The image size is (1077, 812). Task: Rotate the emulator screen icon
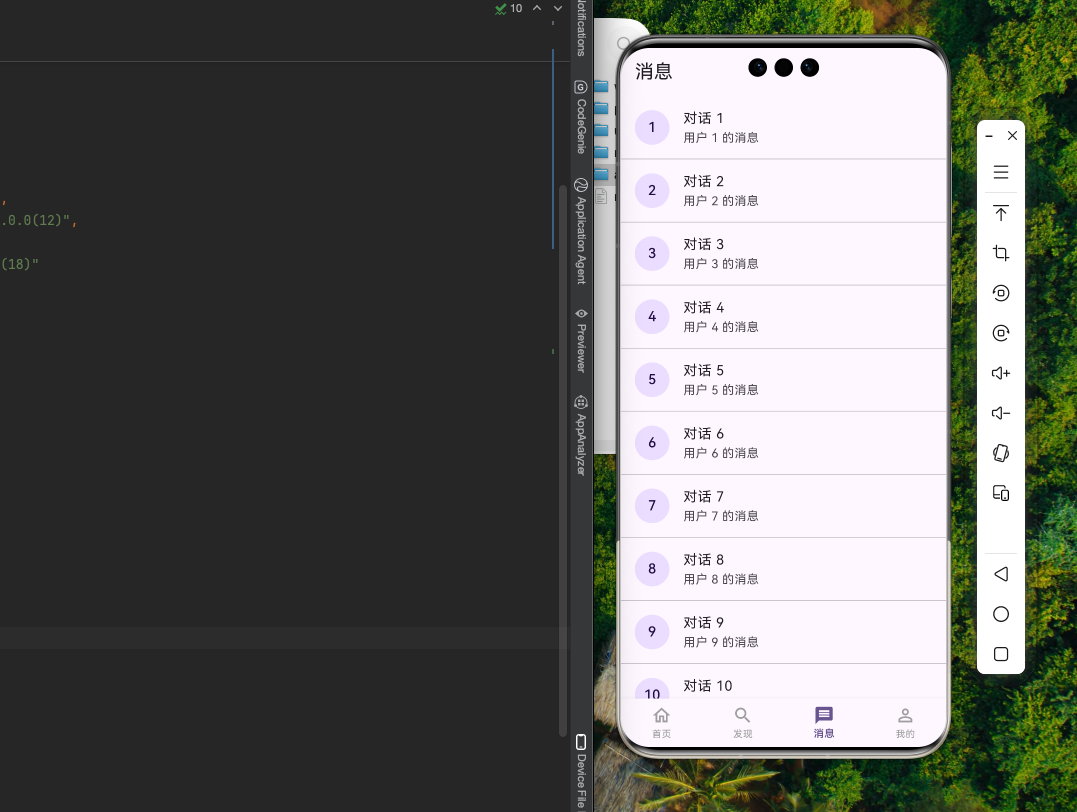[1000, 453]
